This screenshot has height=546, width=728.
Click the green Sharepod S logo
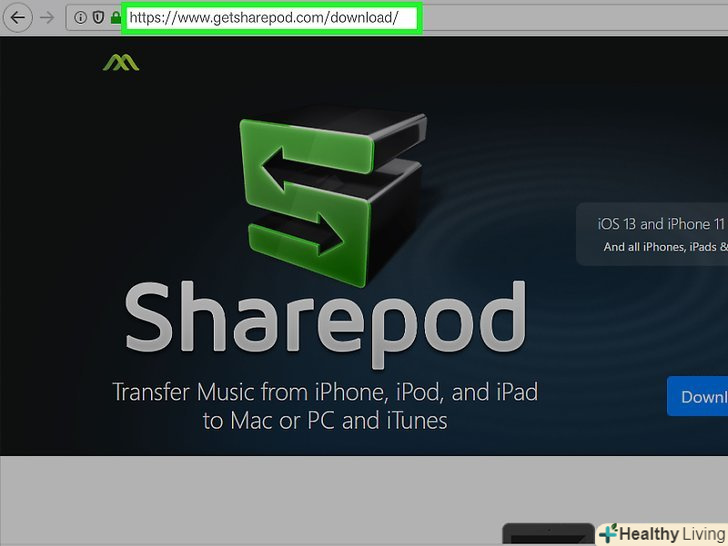tap(333, 195)
